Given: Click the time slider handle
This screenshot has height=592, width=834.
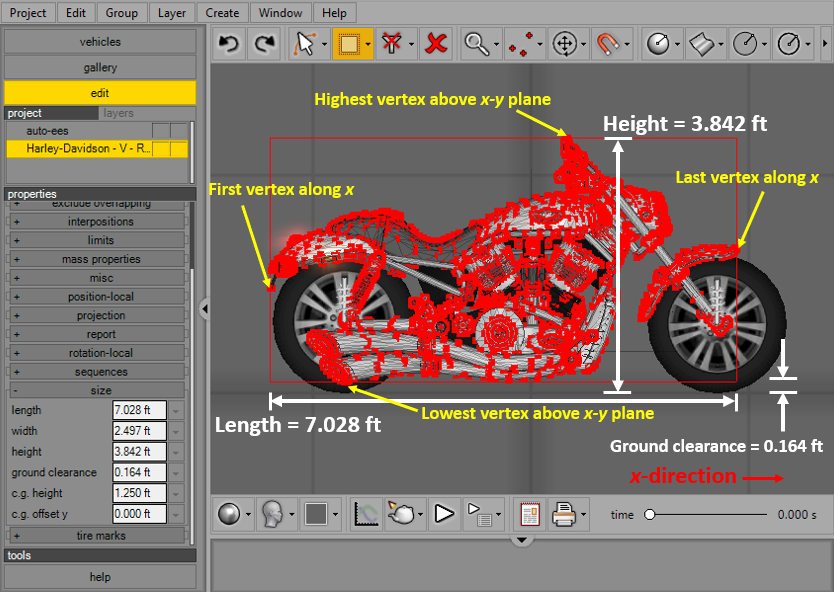Looking at the screenshot, I should coord(649,514).
